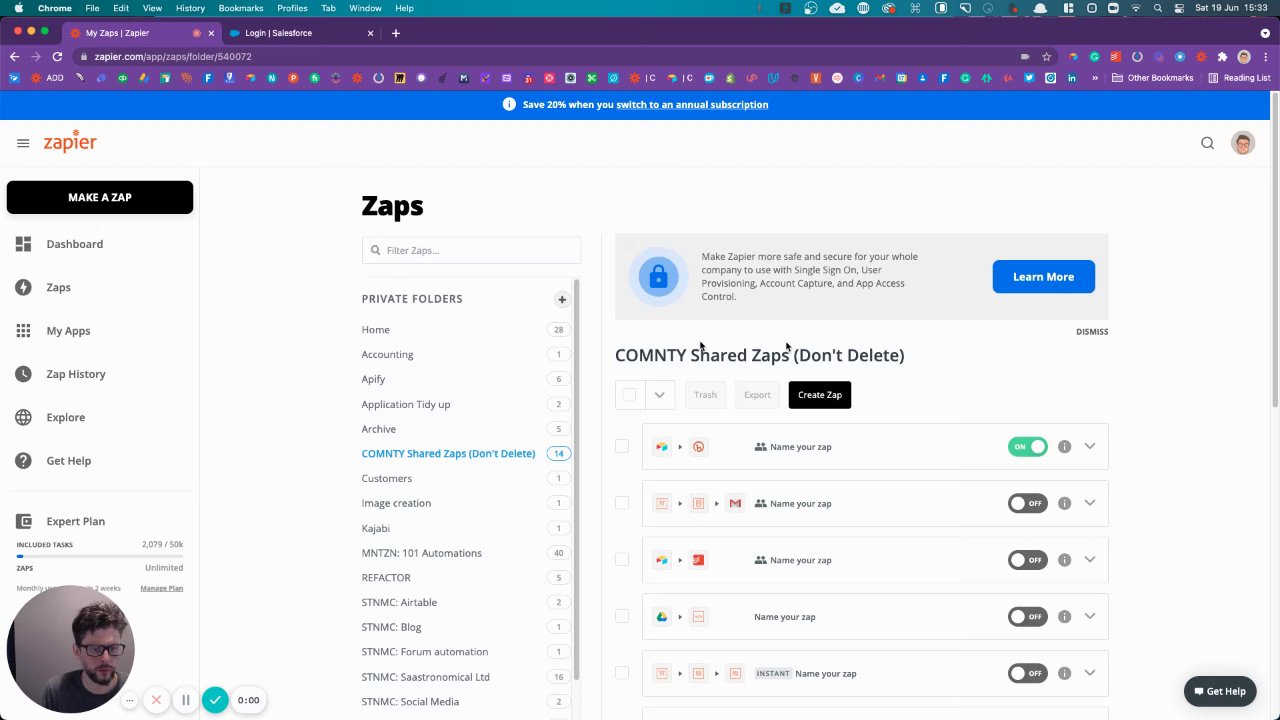Open a new Chrome tab
Screen dimensions: 1280x720
point(396,33)
